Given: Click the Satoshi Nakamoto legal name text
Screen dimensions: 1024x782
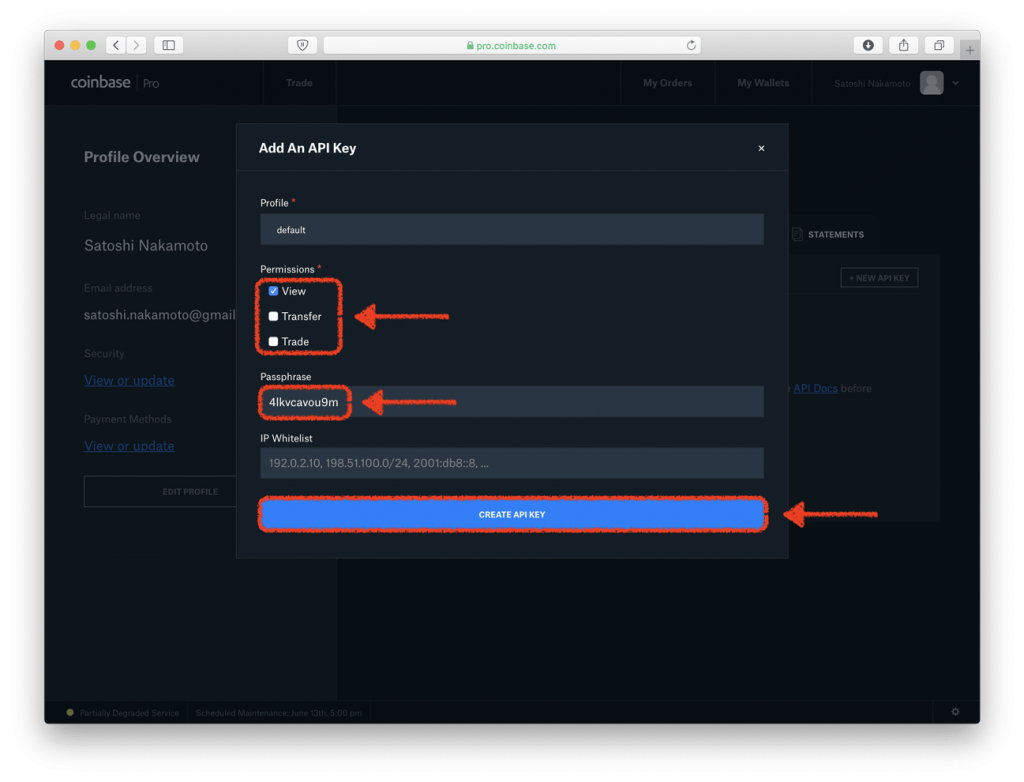Looking at the screenshot, I should (146, 246).
